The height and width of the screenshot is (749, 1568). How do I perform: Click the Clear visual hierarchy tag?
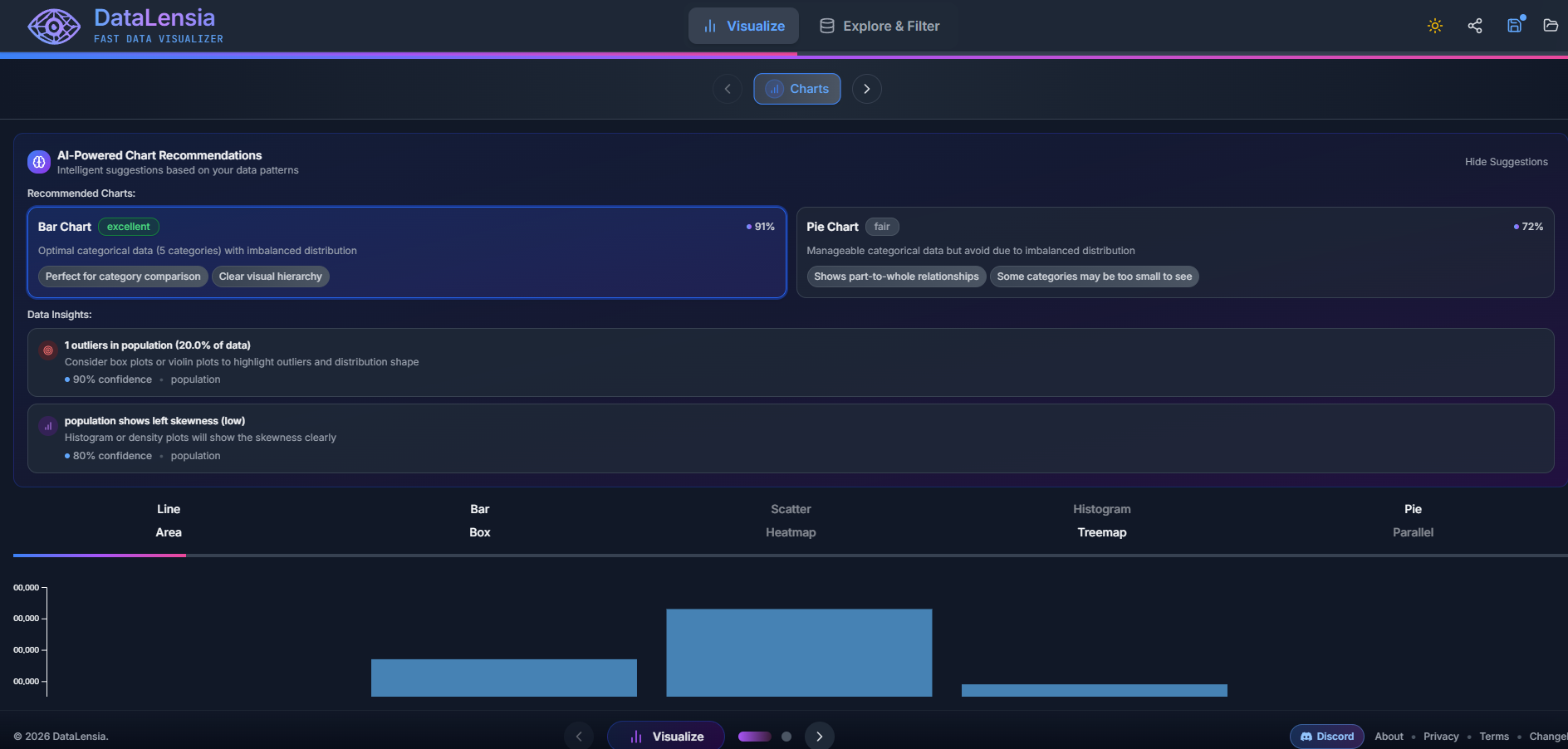pyautogui.click(x=271, y=277)
